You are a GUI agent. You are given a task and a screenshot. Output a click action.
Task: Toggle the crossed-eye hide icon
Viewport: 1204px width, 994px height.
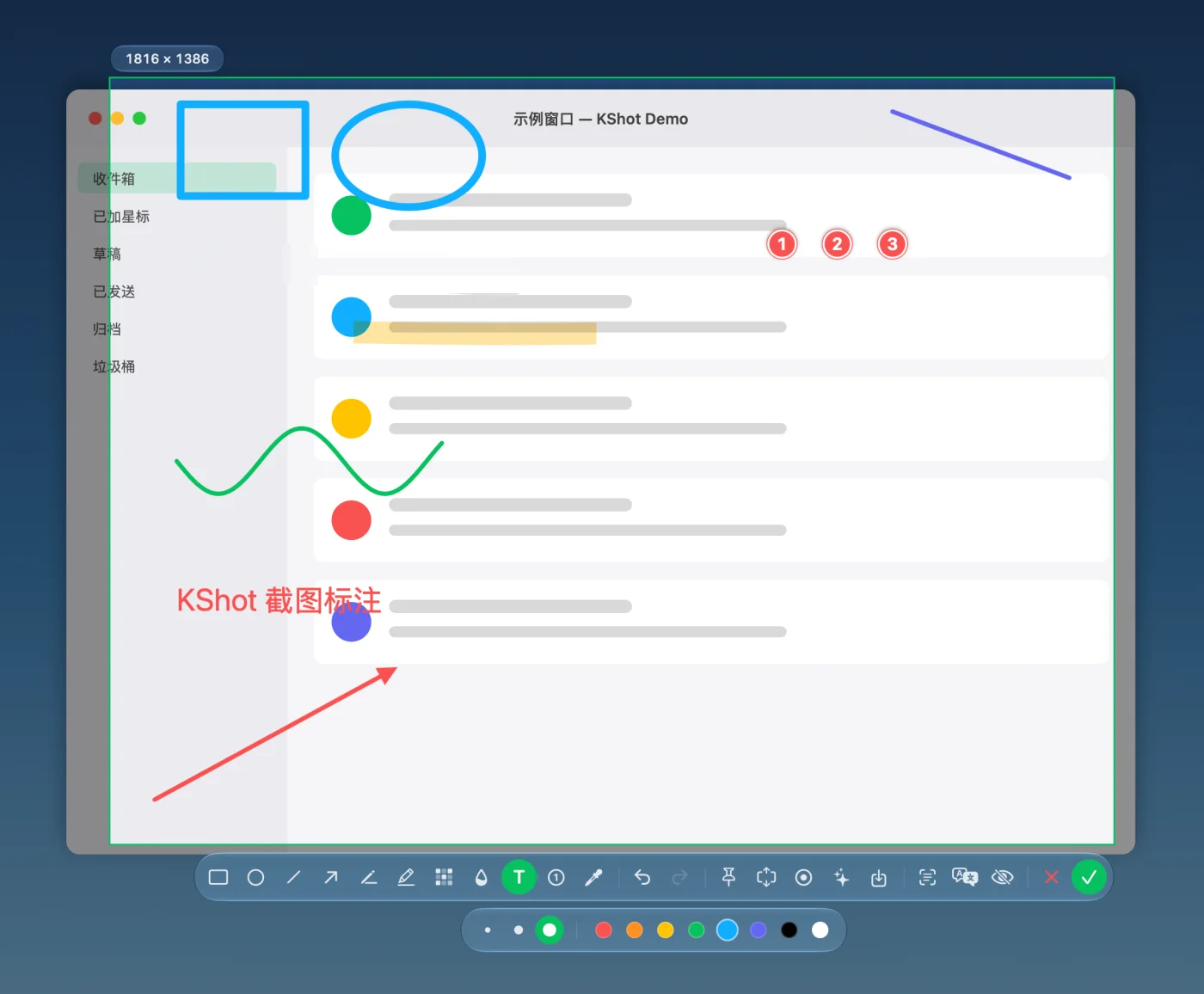click(1003, 877)
